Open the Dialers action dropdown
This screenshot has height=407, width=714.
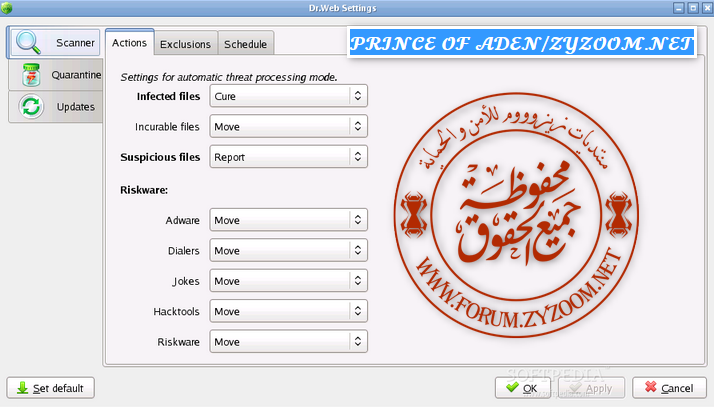(x=288, y=251)
